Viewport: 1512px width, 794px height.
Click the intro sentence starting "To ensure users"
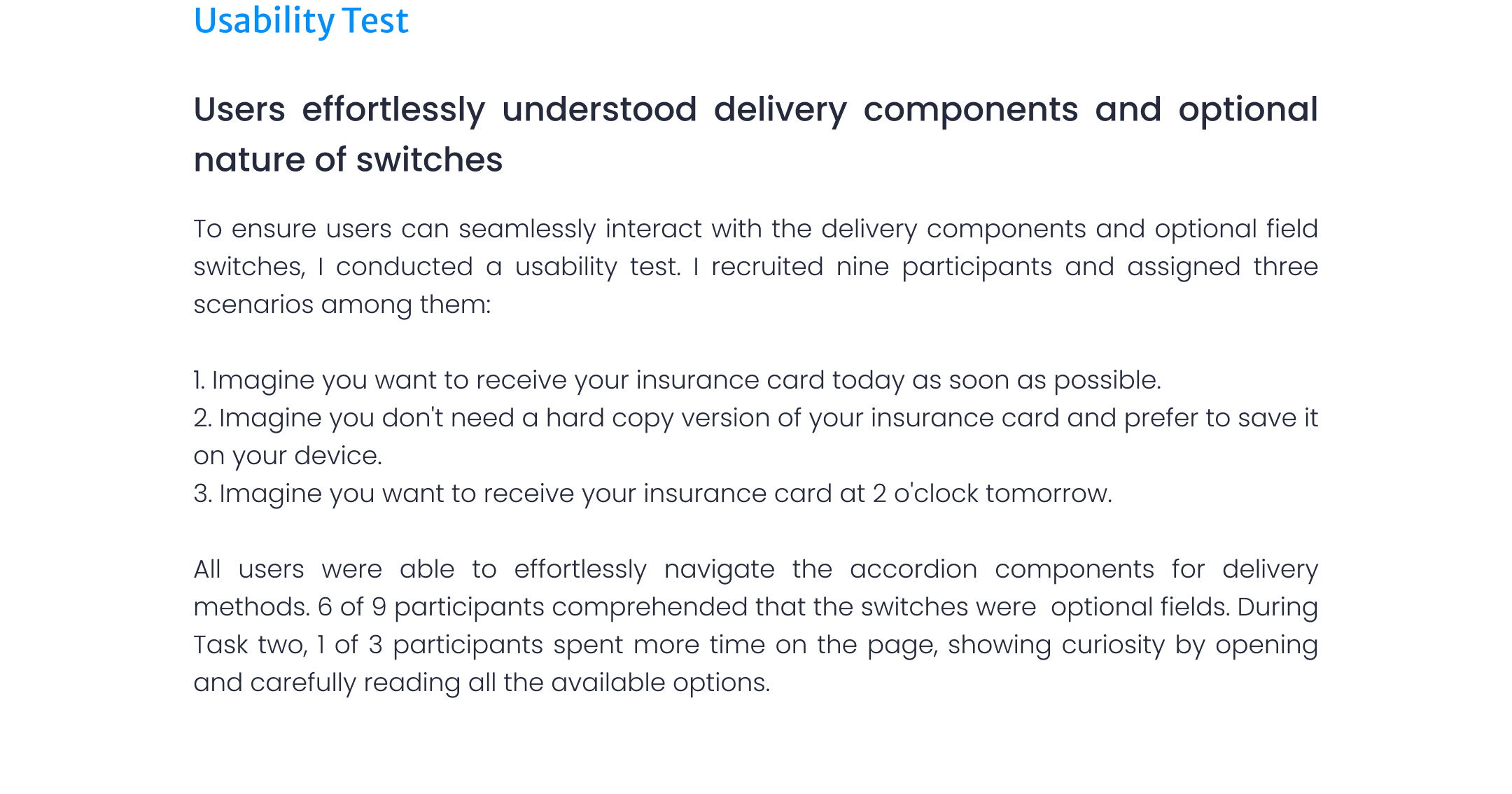coord(490,229)
